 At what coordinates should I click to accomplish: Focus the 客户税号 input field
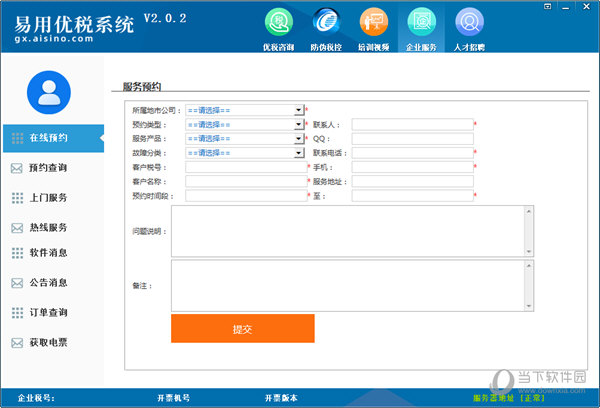(x=246, y=167)
